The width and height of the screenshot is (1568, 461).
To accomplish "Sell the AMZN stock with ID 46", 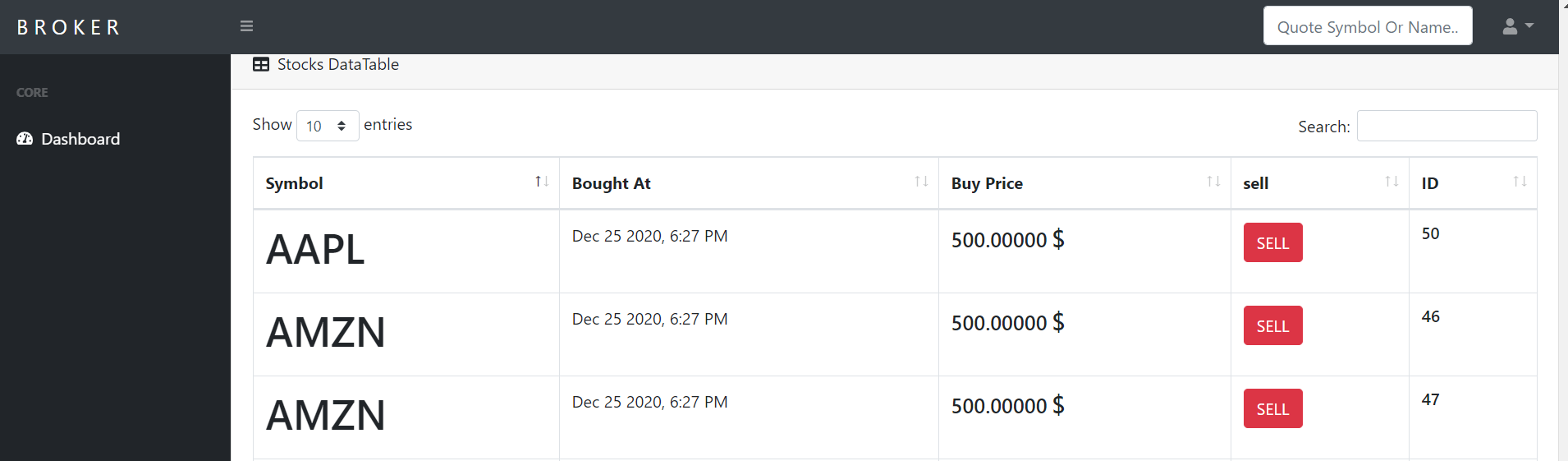I will (1272, 325).
